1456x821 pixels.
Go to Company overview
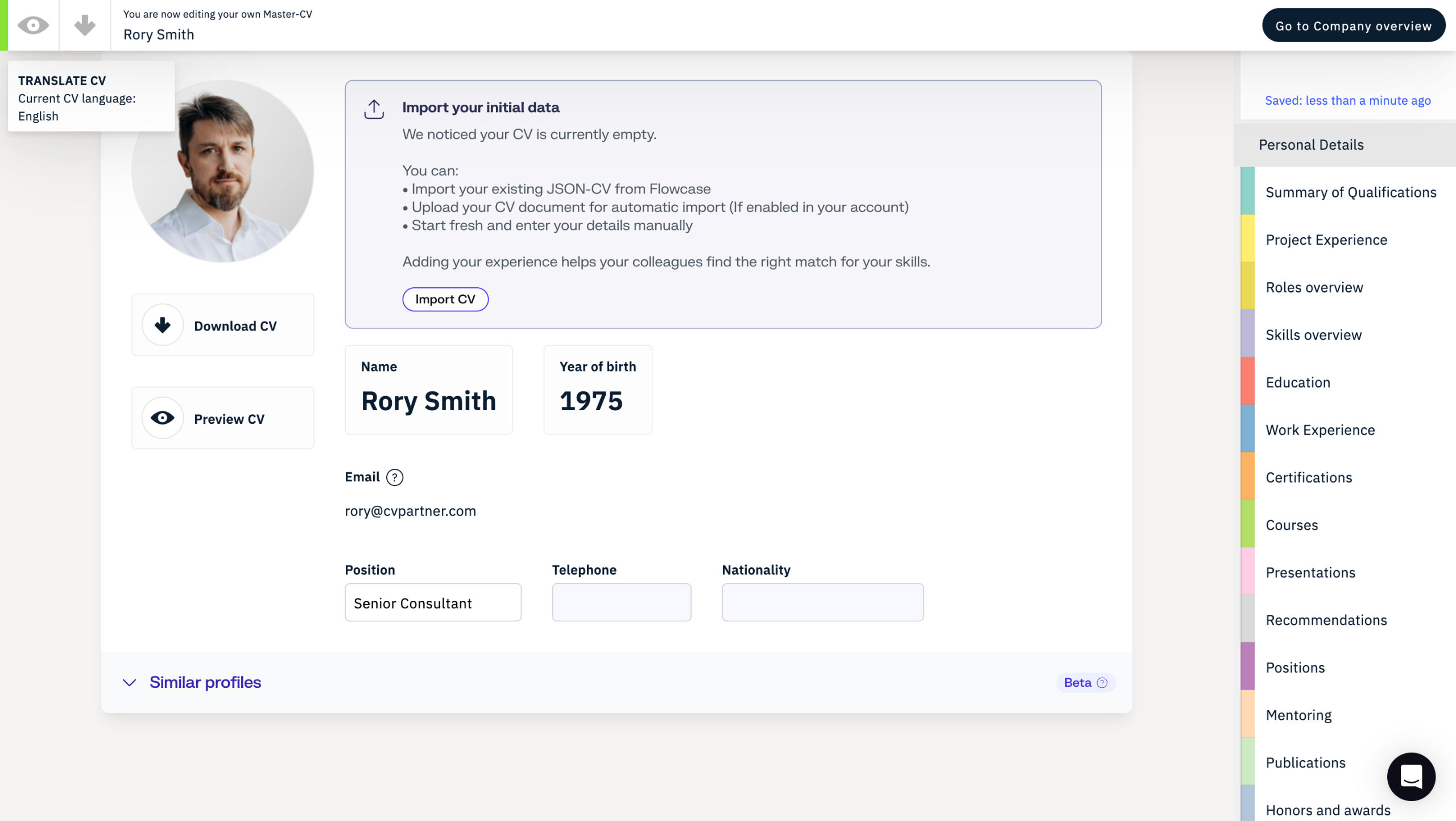coord(1353,26)
